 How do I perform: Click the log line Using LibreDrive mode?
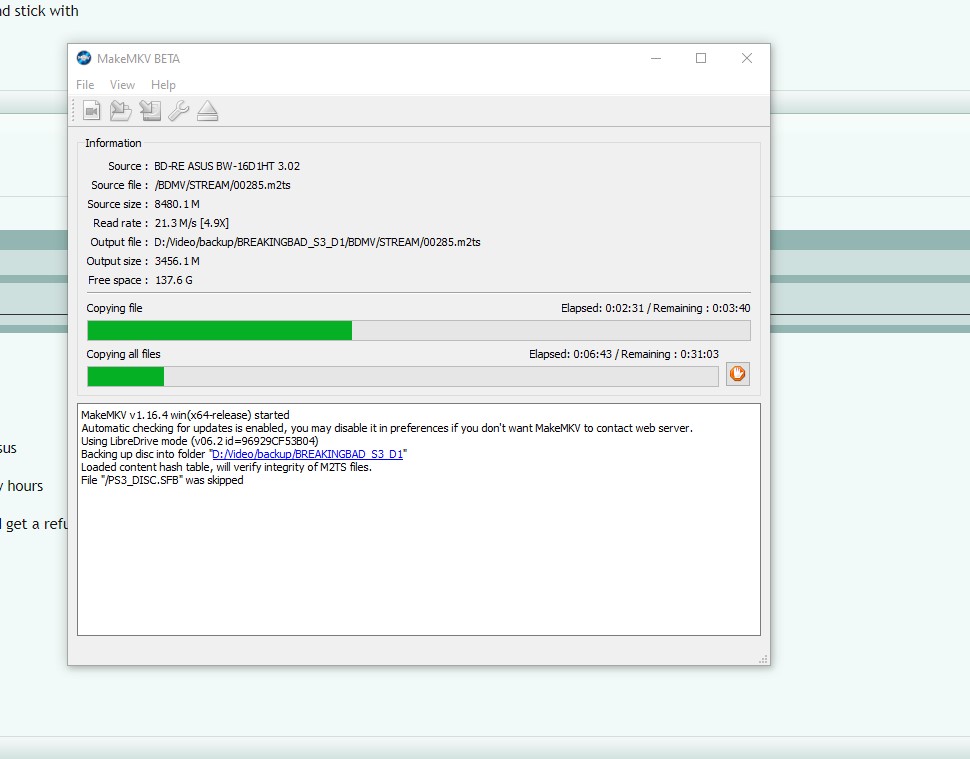[200, 441]
